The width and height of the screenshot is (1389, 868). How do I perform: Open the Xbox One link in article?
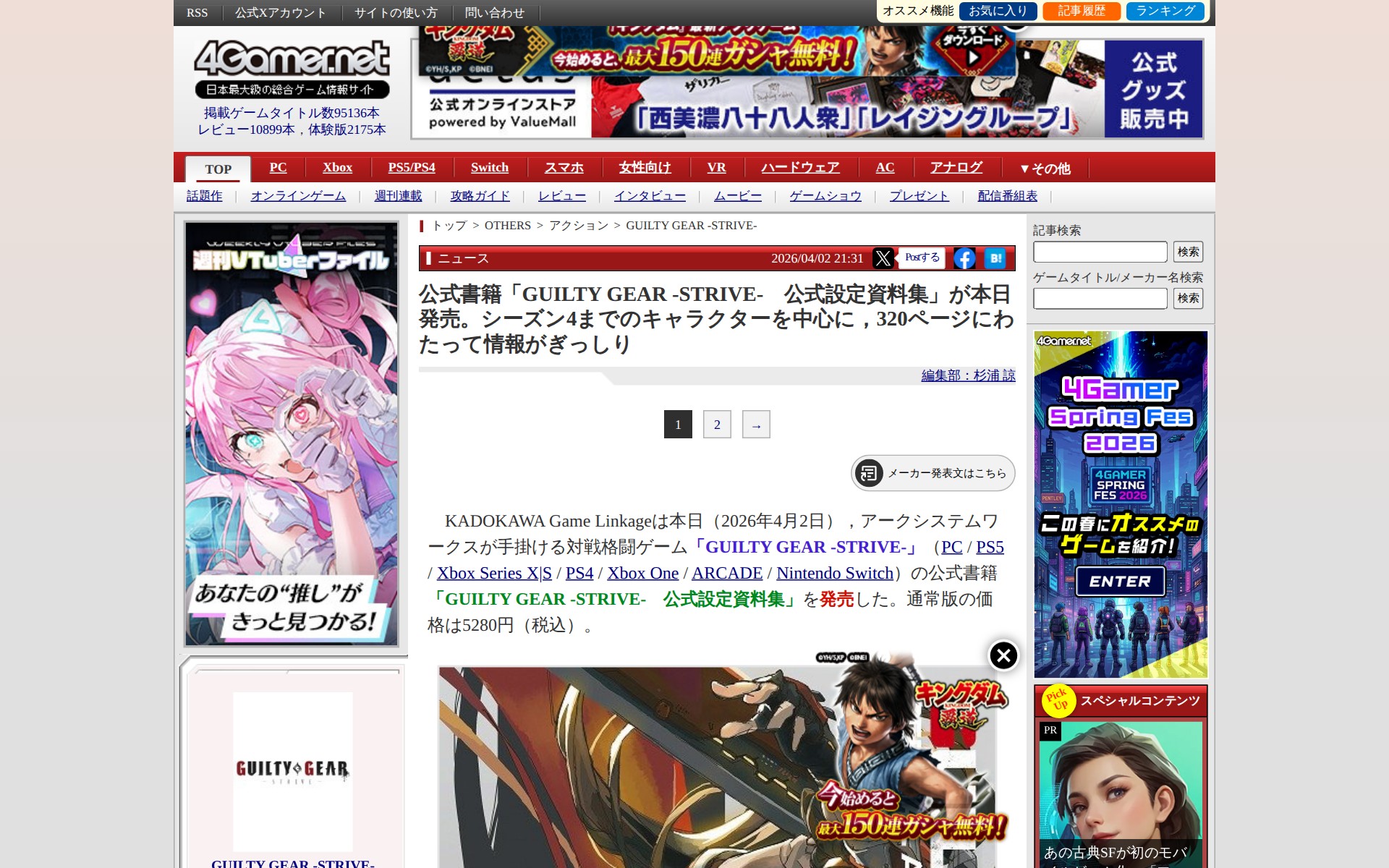pyautogui.click(x=642, y=574)
